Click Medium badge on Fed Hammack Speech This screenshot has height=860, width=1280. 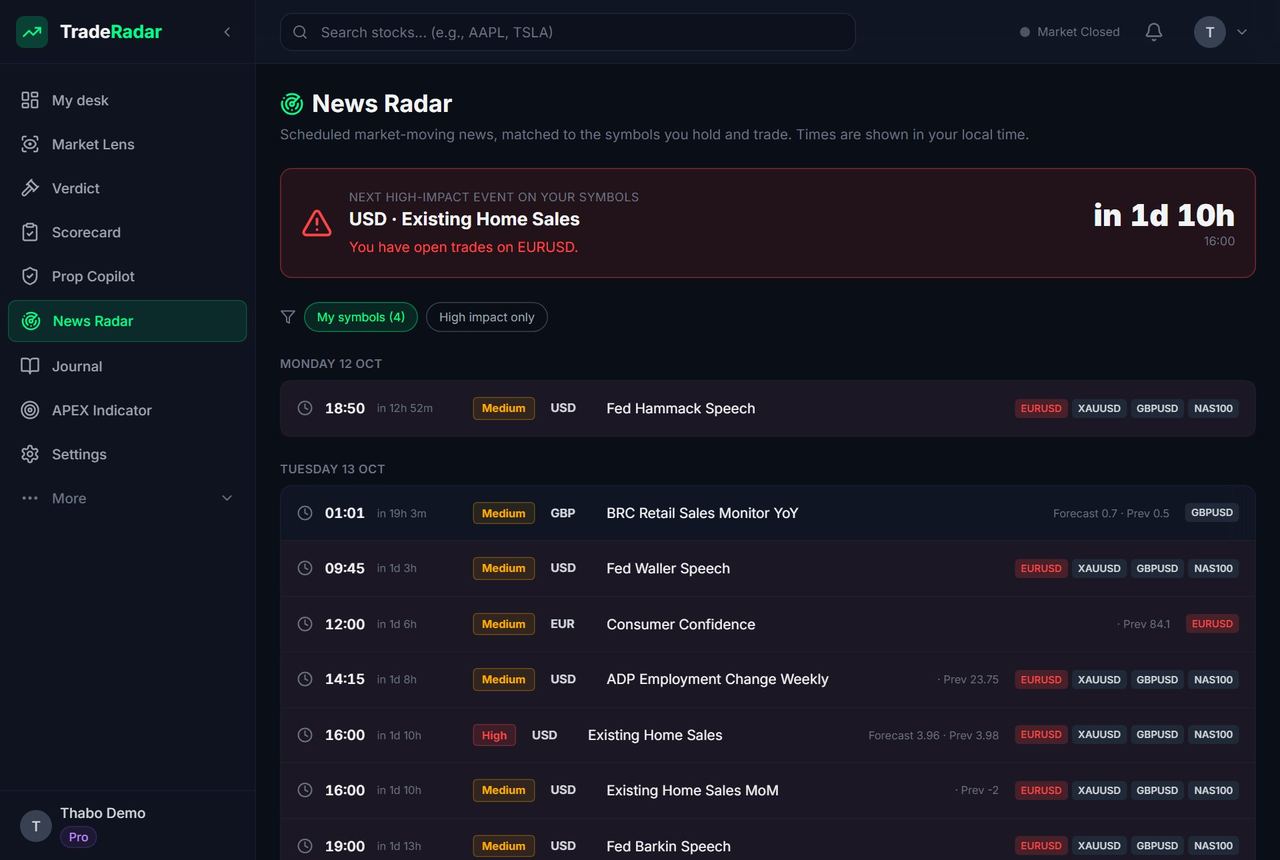pos(504,408)
